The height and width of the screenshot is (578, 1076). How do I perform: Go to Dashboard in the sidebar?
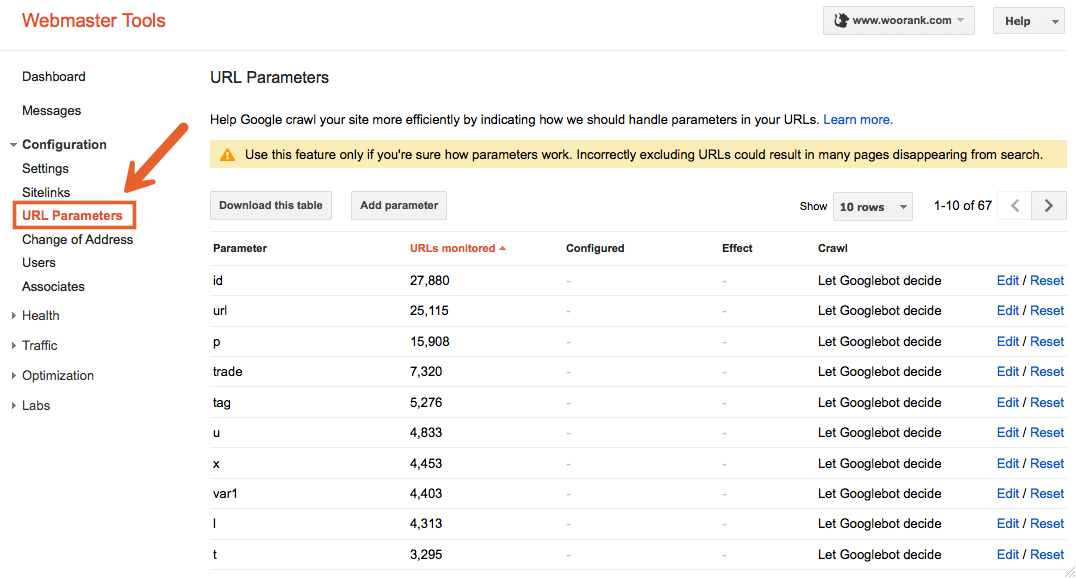point(54,76)
